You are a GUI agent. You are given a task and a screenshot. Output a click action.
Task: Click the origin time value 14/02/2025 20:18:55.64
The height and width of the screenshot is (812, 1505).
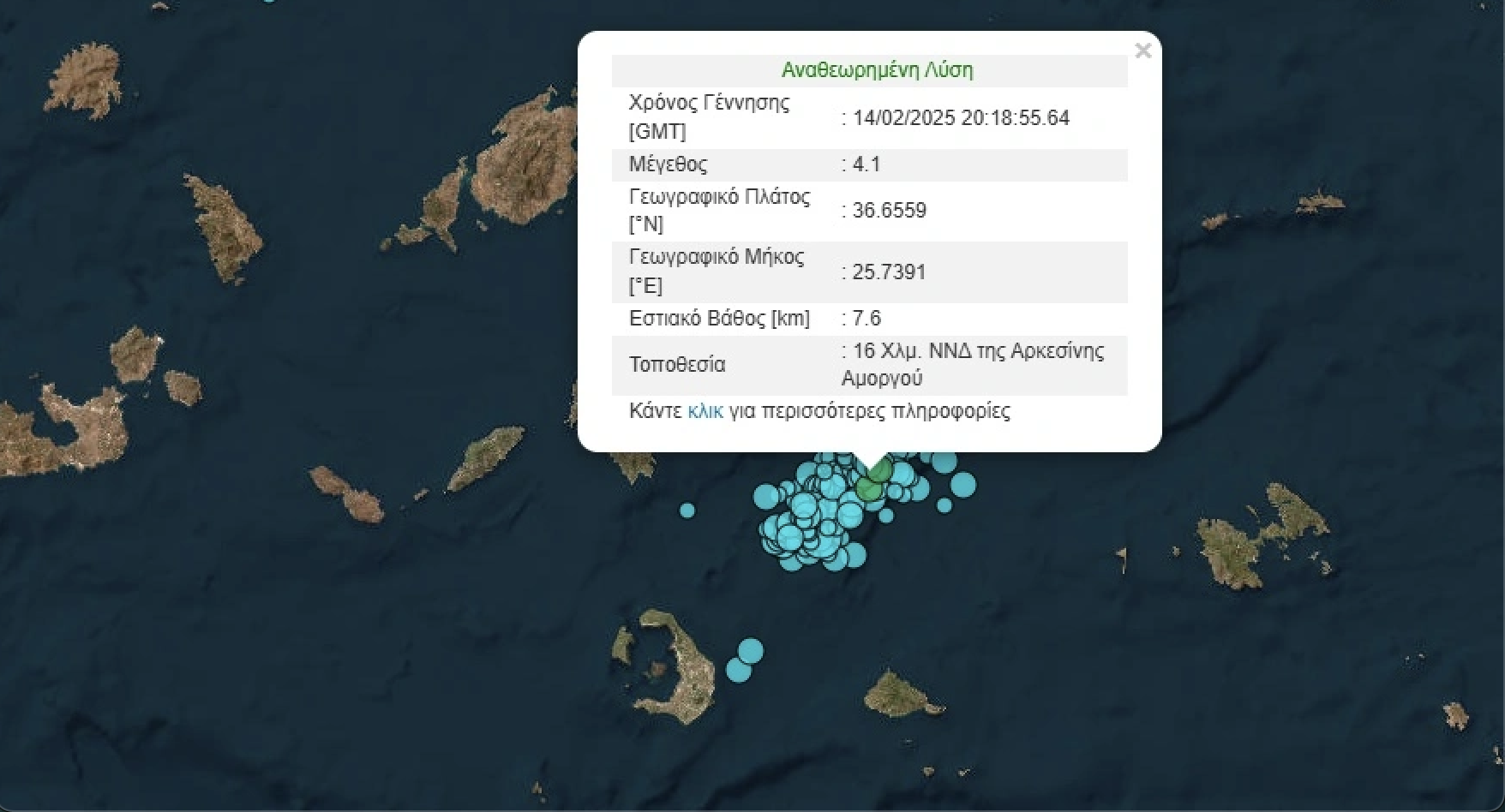(x=961, y=118)
